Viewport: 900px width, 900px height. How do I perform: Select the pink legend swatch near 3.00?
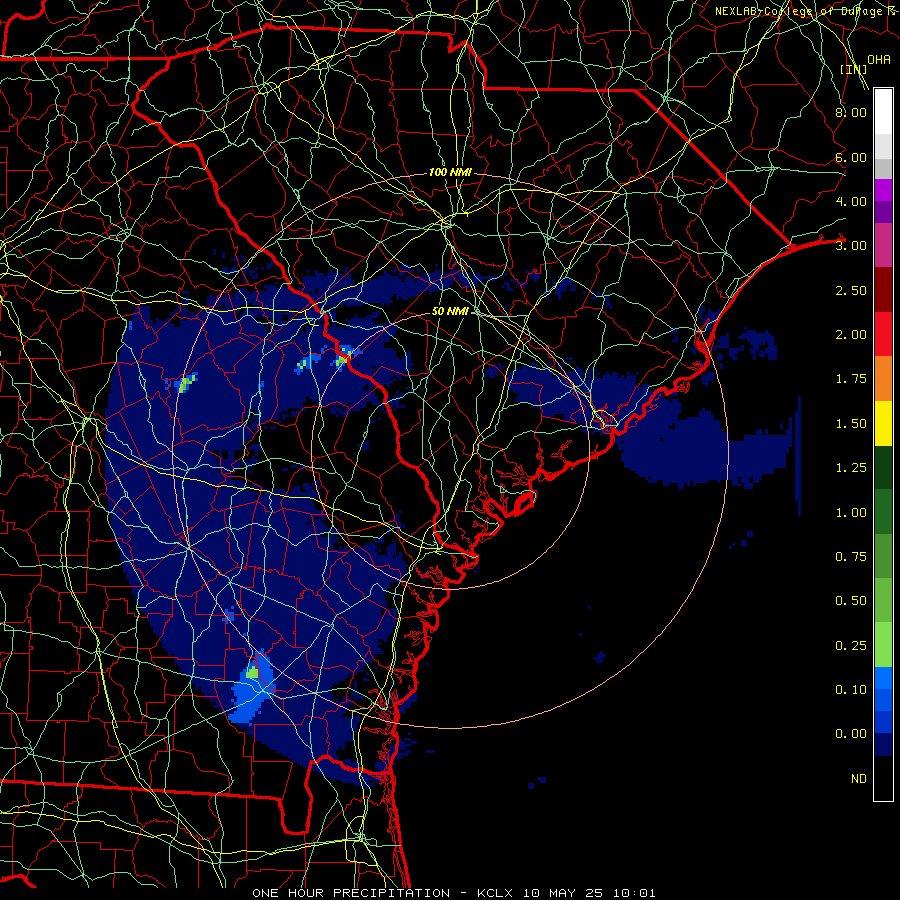coord(883,246)
